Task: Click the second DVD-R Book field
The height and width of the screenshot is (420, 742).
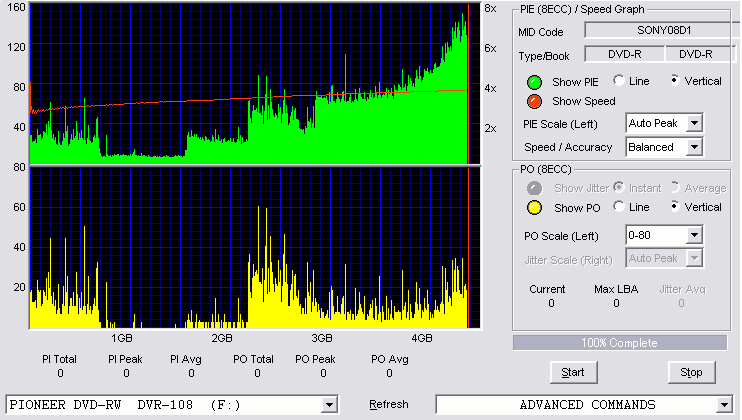Action: (700, 54)
